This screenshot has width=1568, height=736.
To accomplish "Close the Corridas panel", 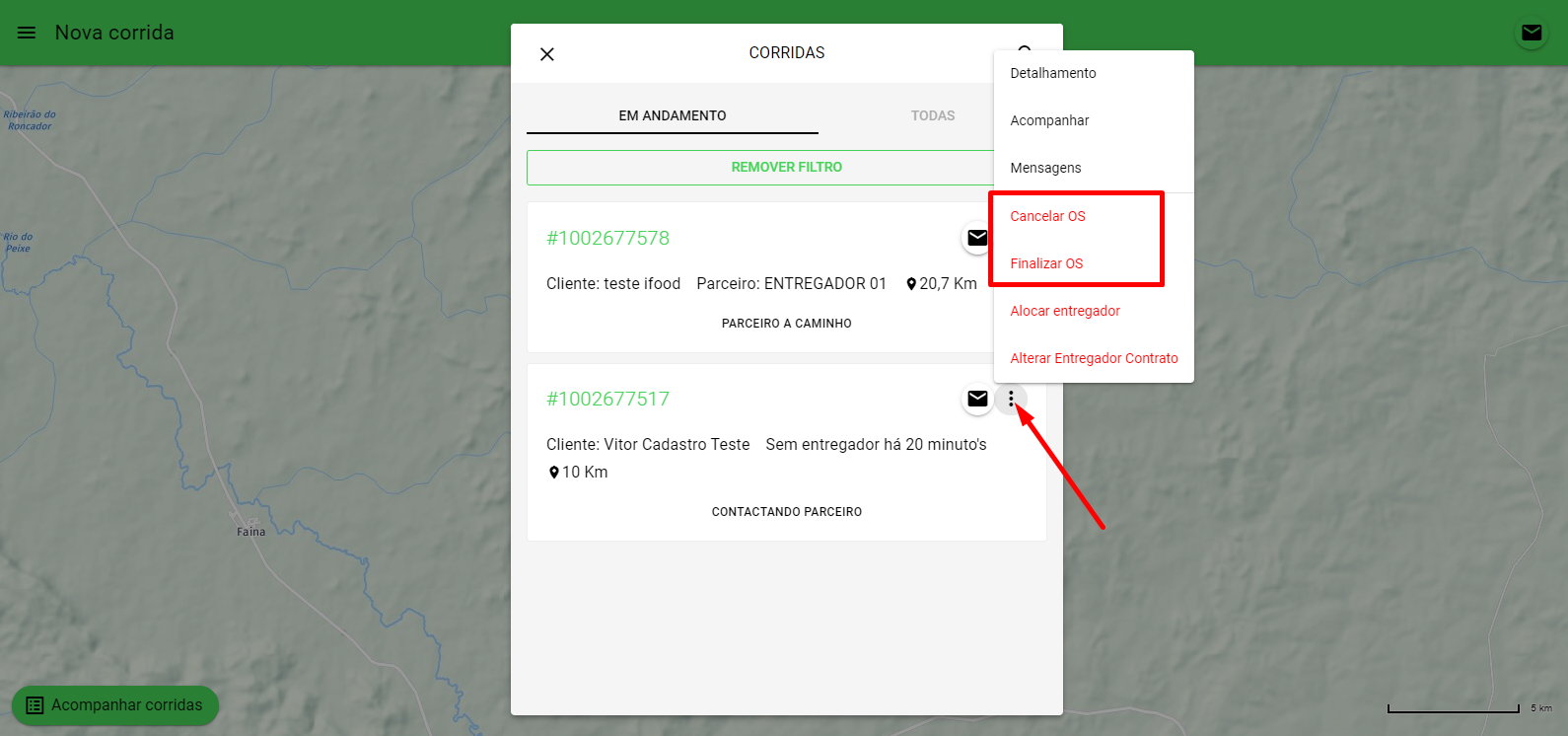I will point(547,54).
